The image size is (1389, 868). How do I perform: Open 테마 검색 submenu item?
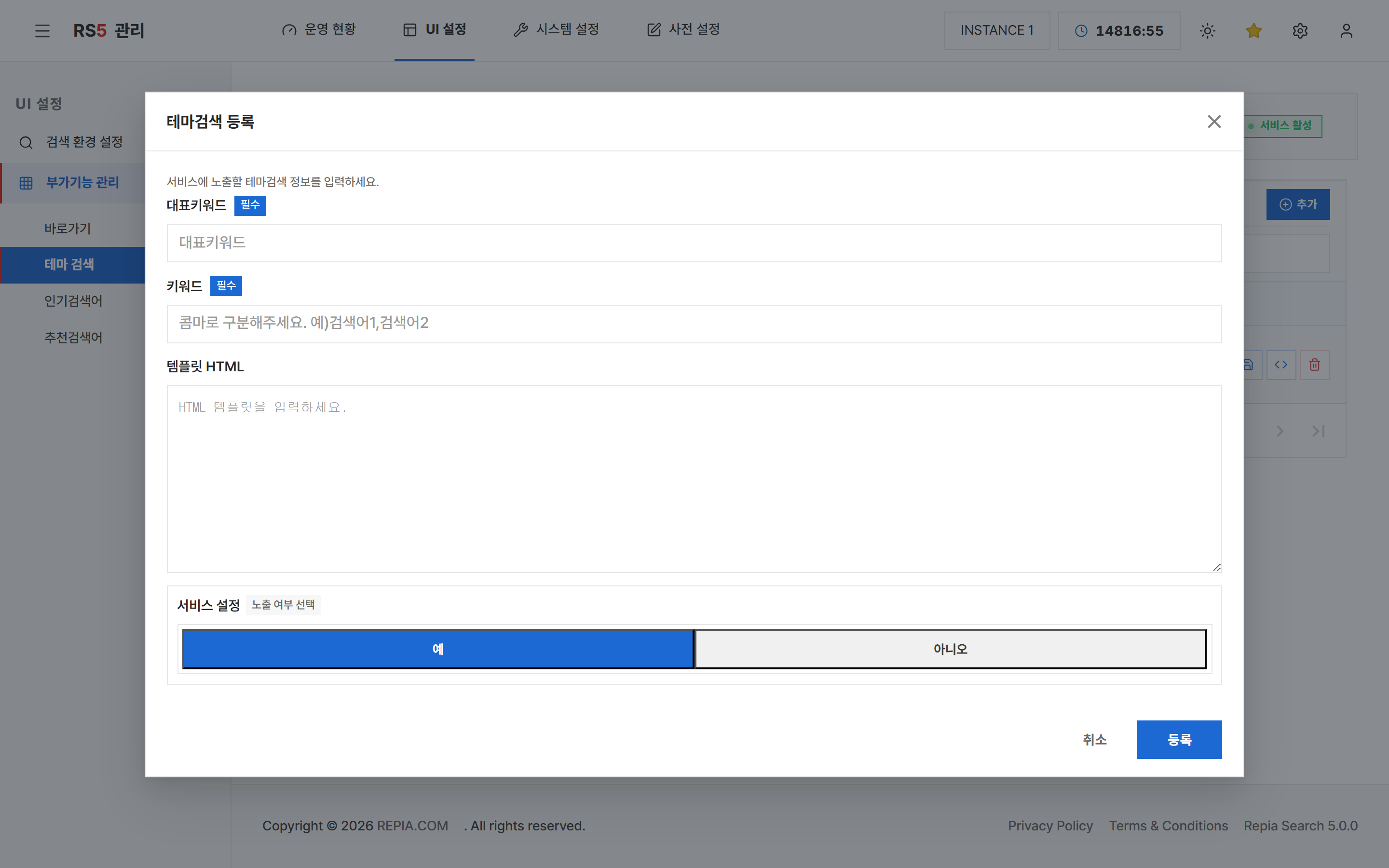(72, 265)
